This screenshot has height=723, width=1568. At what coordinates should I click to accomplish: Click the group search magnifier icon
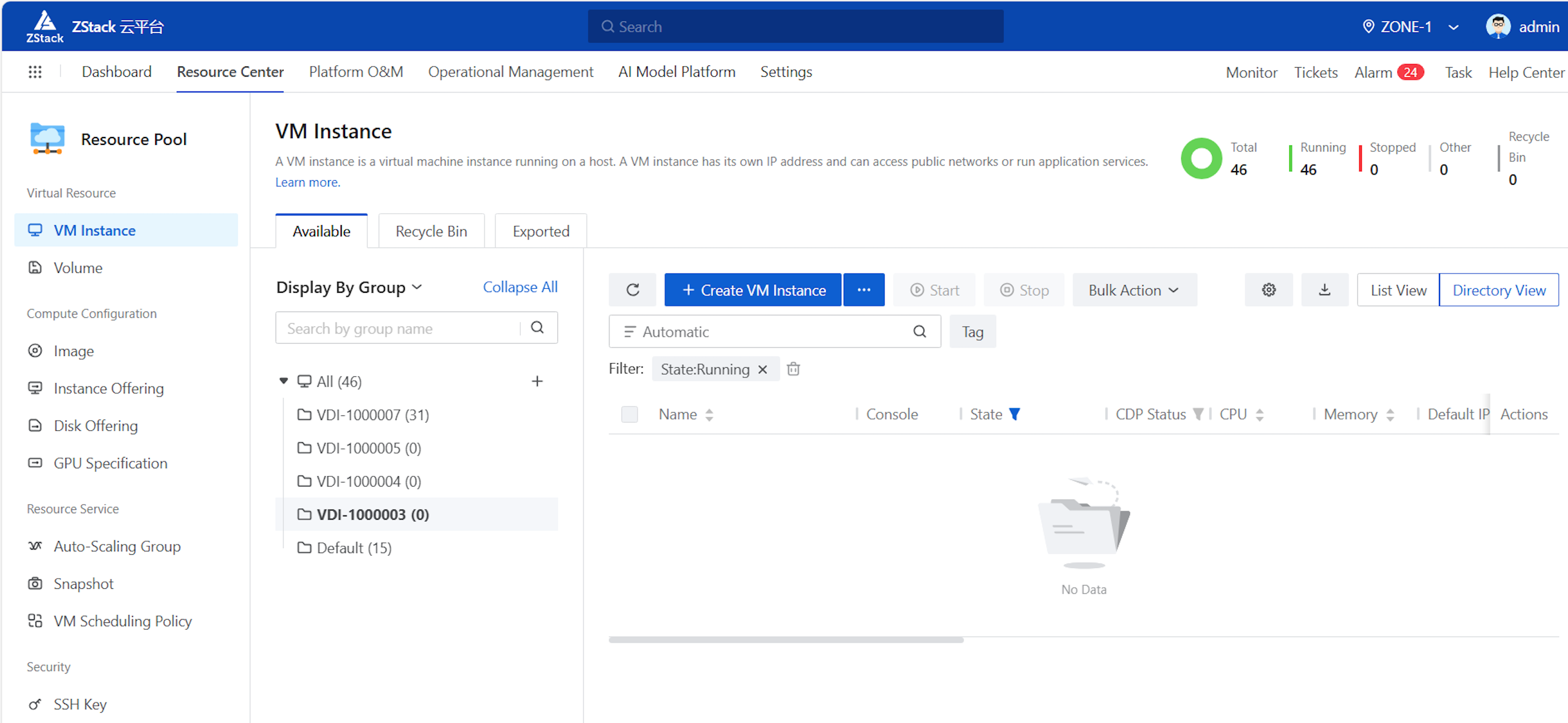[x=537, y=327]
